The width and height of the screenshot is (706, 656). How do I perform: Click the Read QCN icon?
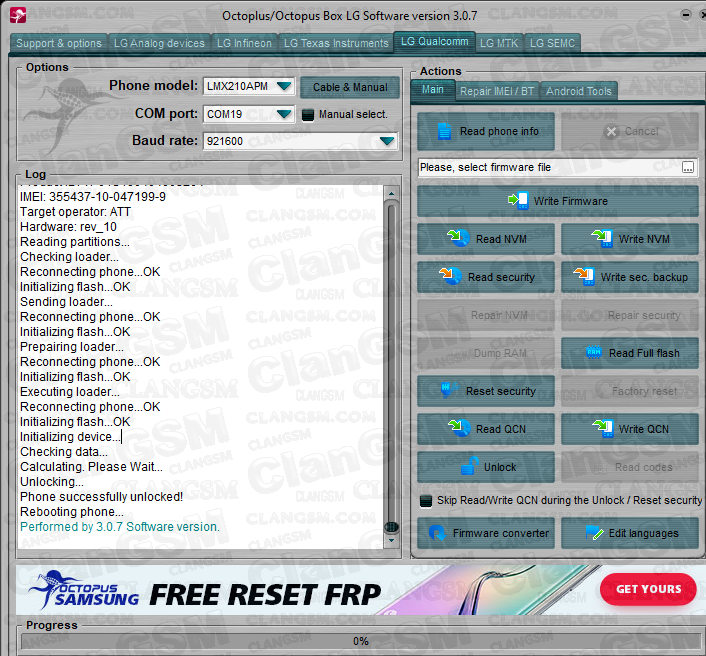point(459,428)
